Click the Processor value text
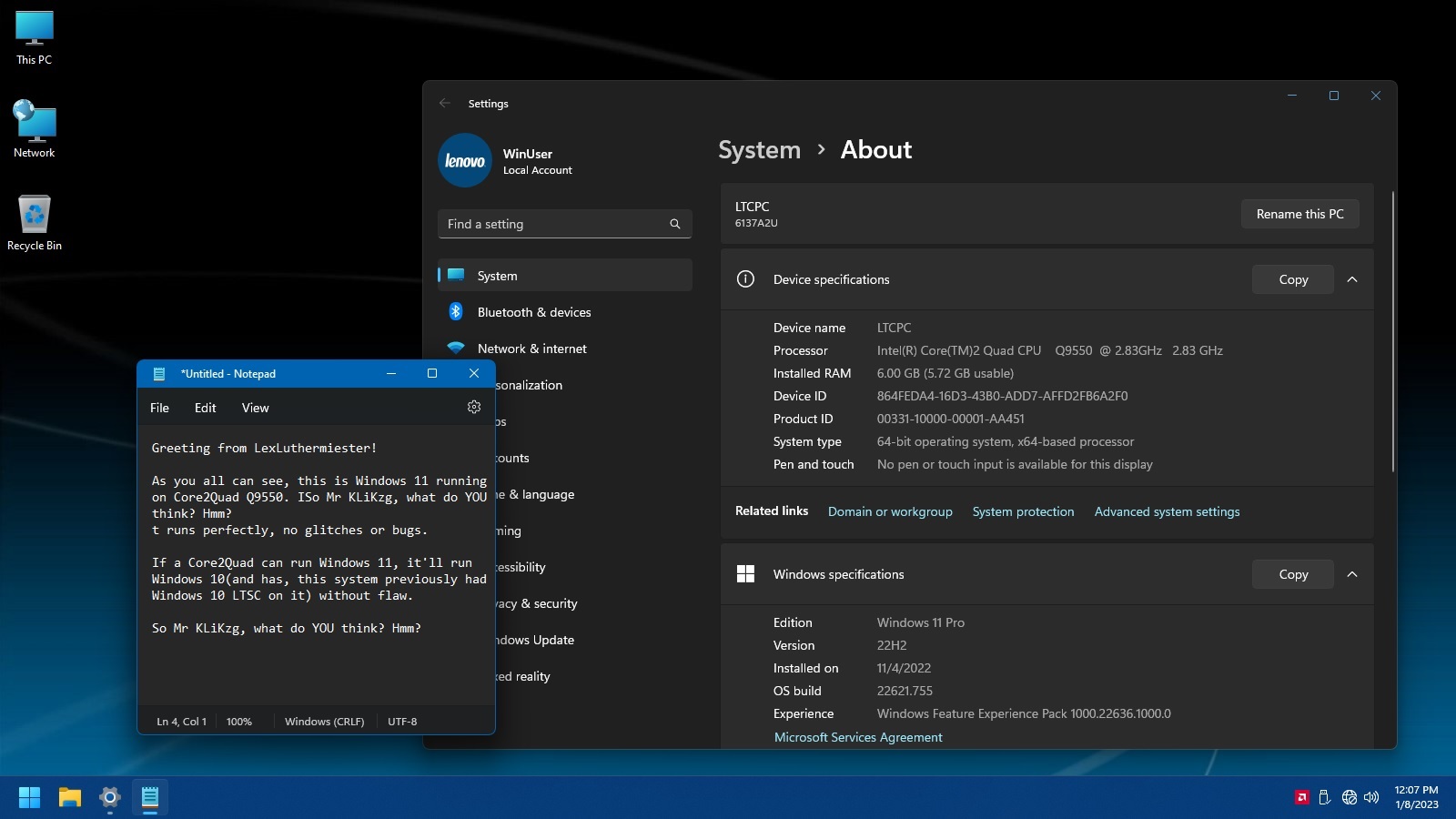1456x819 pixels. [x=1049, y=350]
